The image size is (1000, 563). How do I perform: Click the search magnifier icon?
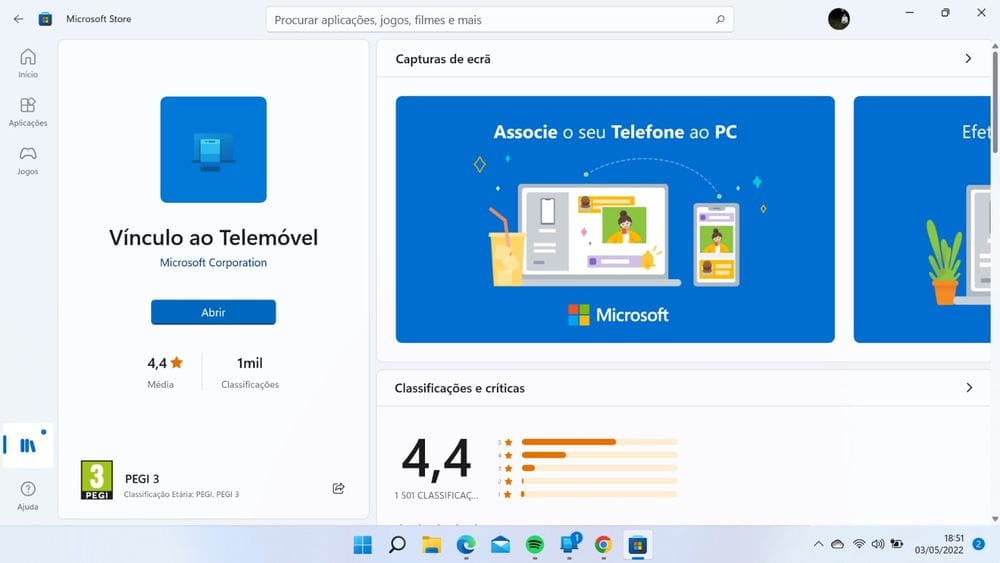pyautogui.click(x=720, y=20)
